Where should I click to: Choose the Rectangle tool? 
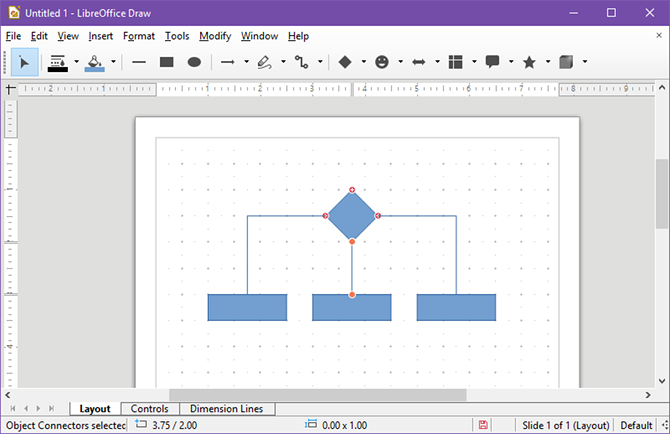tap(166, 62)
